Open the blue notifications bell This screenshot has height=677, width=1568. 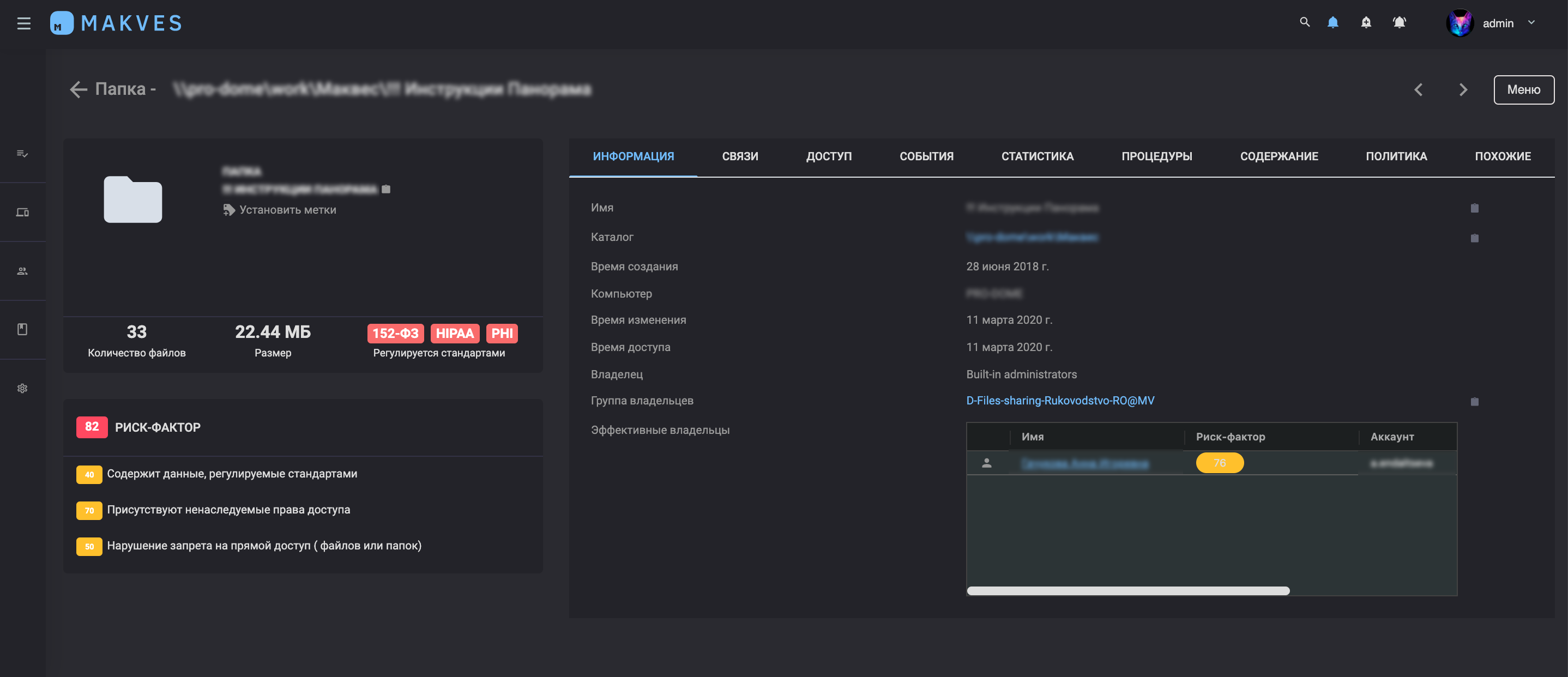[x=1332, y=22]
